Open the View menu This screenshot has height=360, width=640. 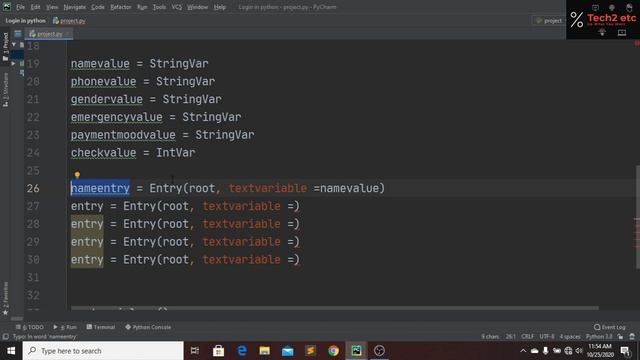point(52,7)
